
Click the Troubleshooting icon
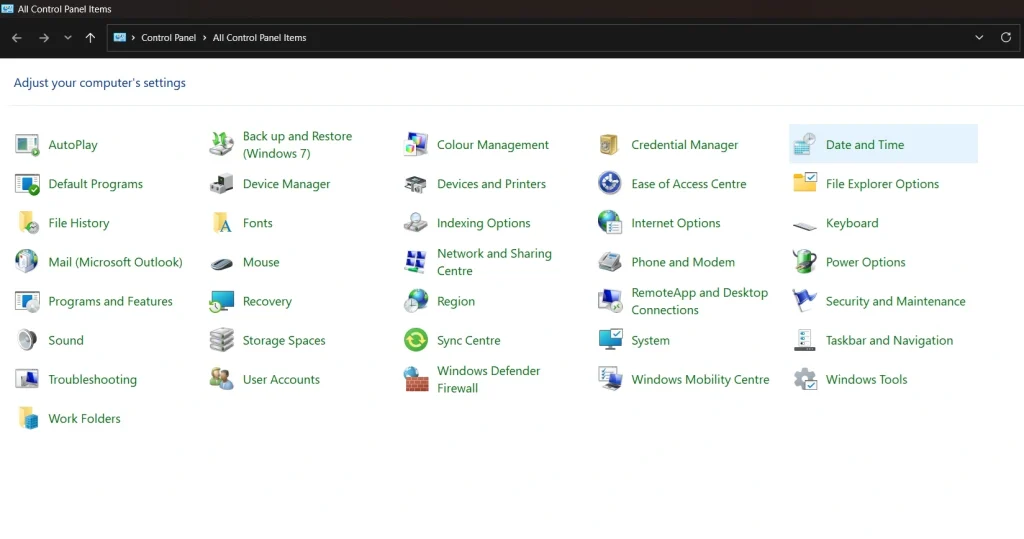pyautogui.click(x=27, y=379)
